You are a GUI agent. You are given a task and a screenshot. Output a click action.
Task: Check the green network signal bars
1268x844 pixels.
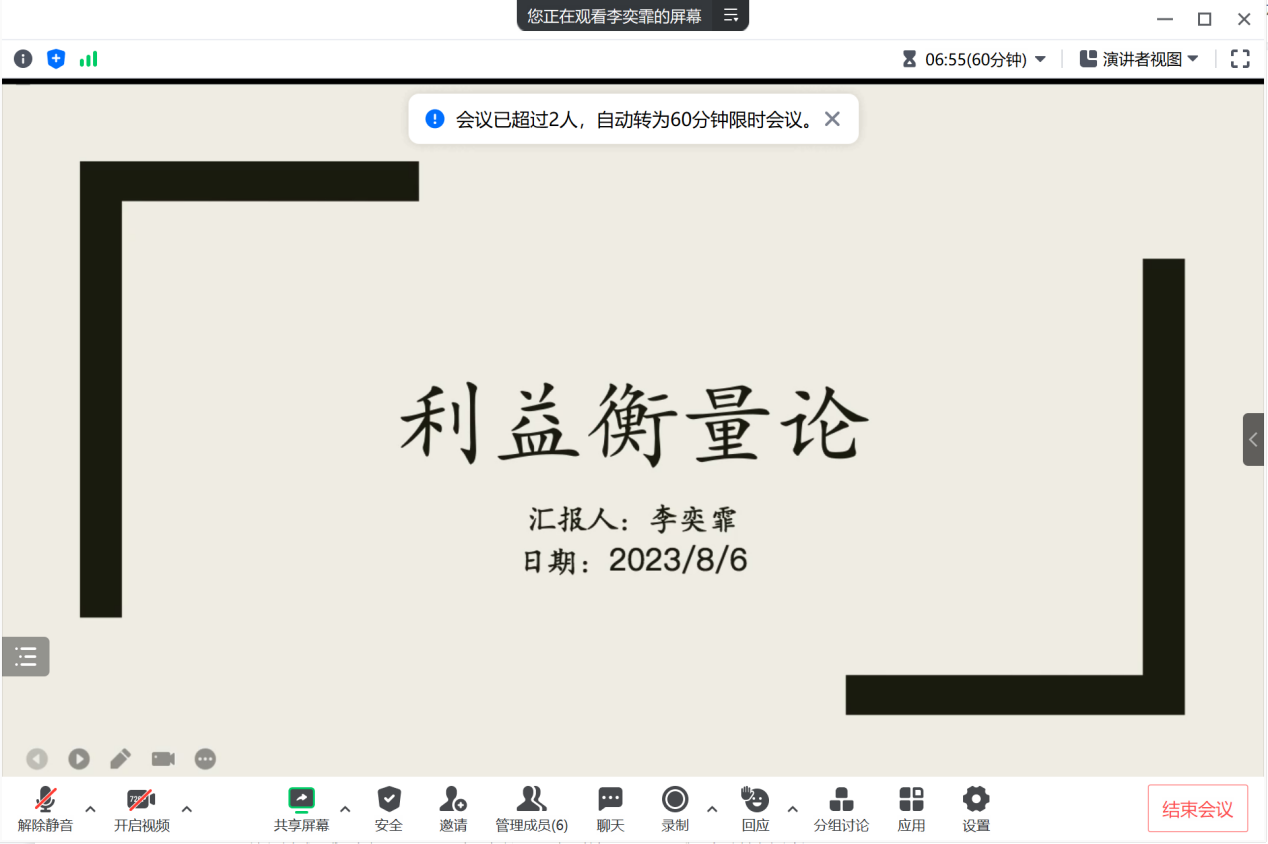coord(89,59)
